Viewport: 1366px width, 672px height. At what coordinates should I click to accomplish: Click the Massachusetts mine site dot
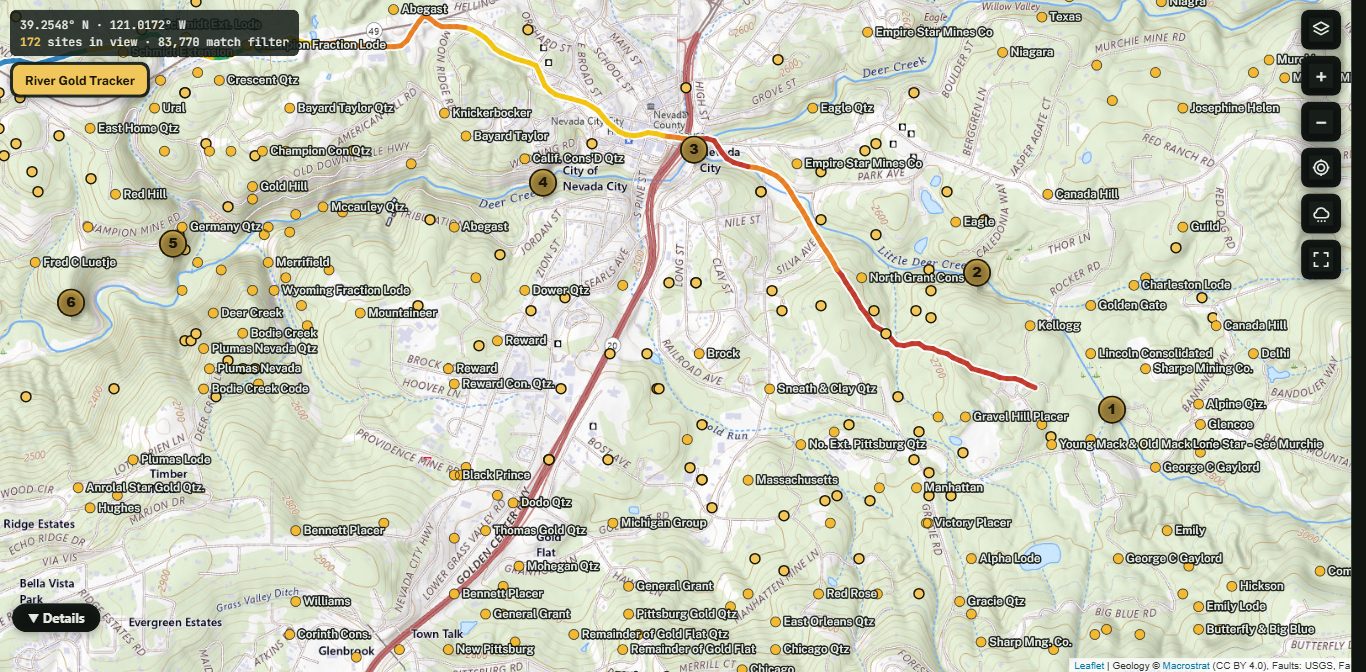tap(748, 481)
